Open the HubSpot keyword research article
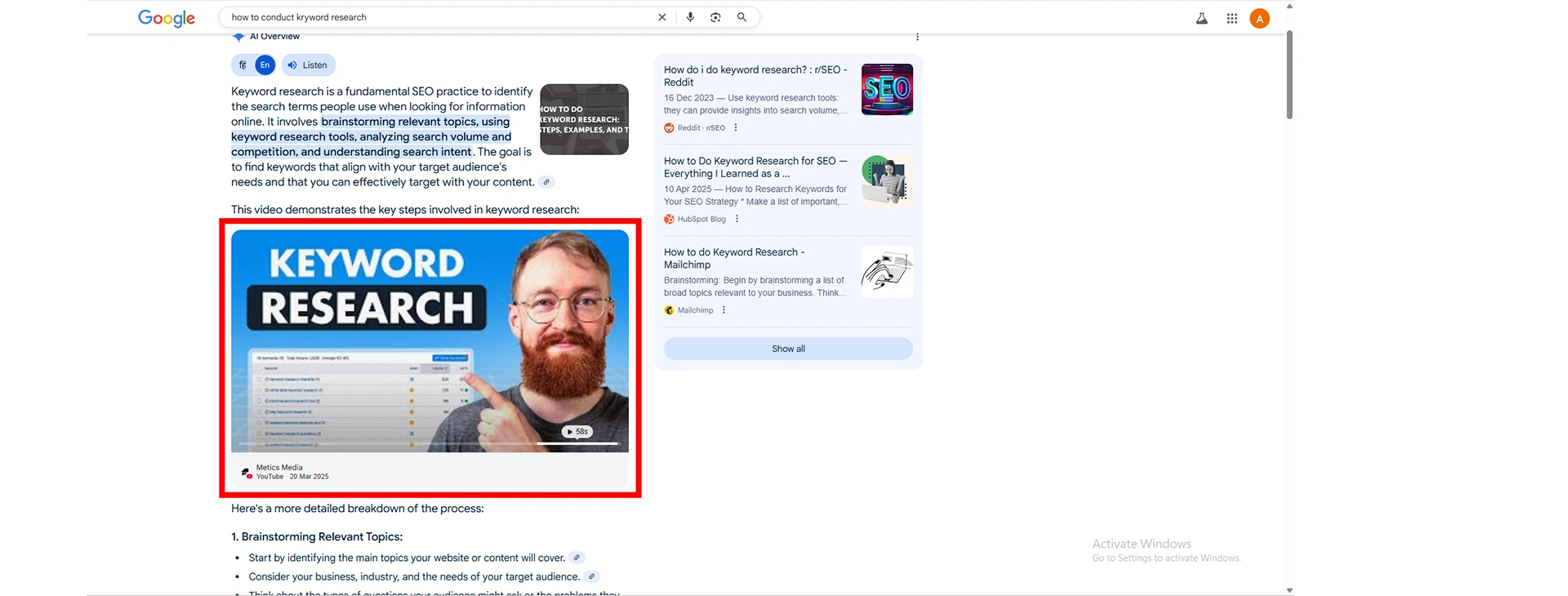 point(756,167)
